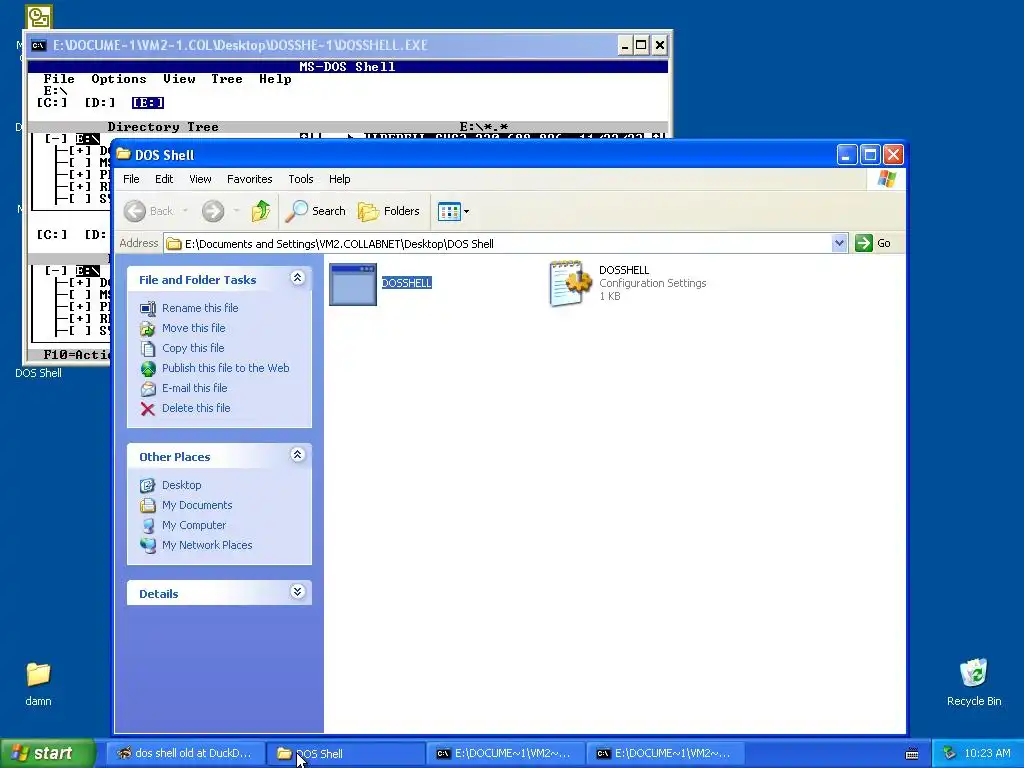
Task: Click the system tray network icon
Action: (x=950, y=753)
